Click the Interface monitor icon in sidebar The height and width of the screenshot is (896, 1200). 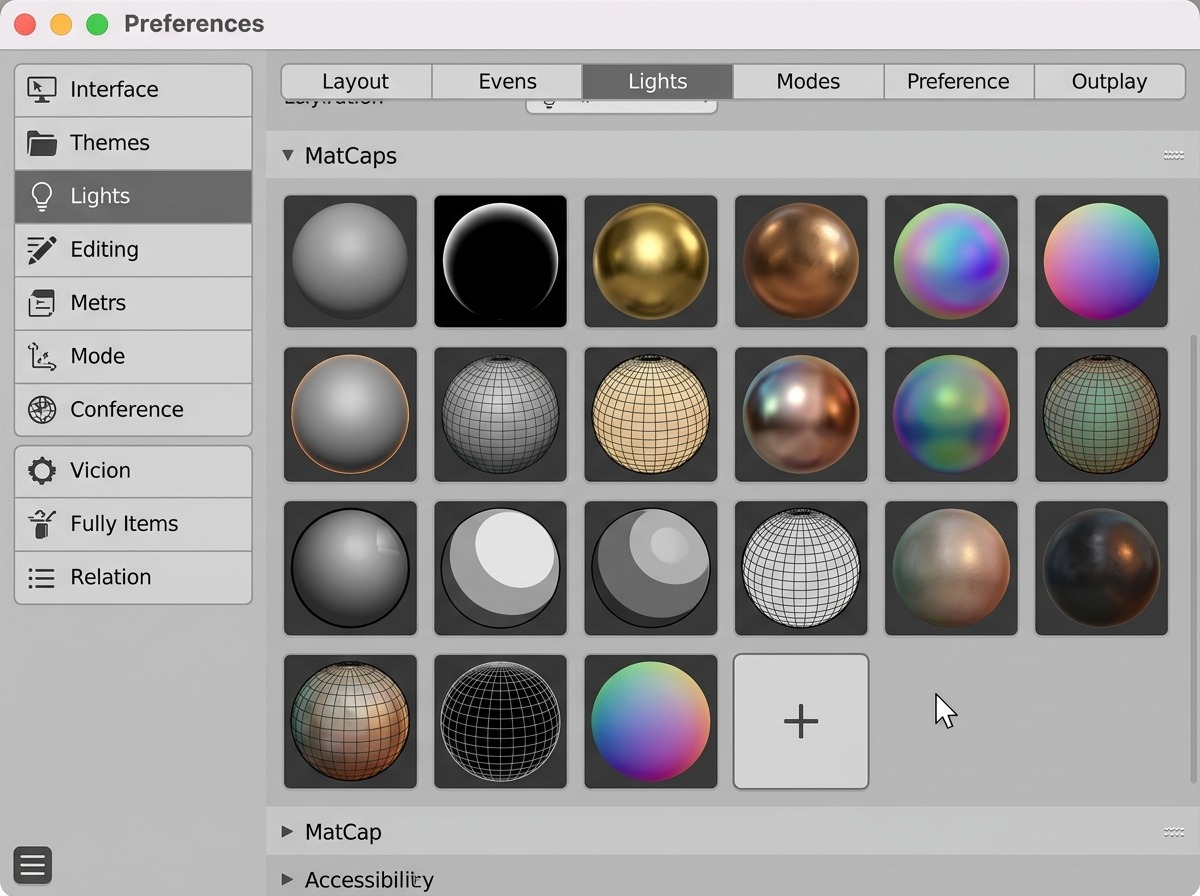click(42, 89)
